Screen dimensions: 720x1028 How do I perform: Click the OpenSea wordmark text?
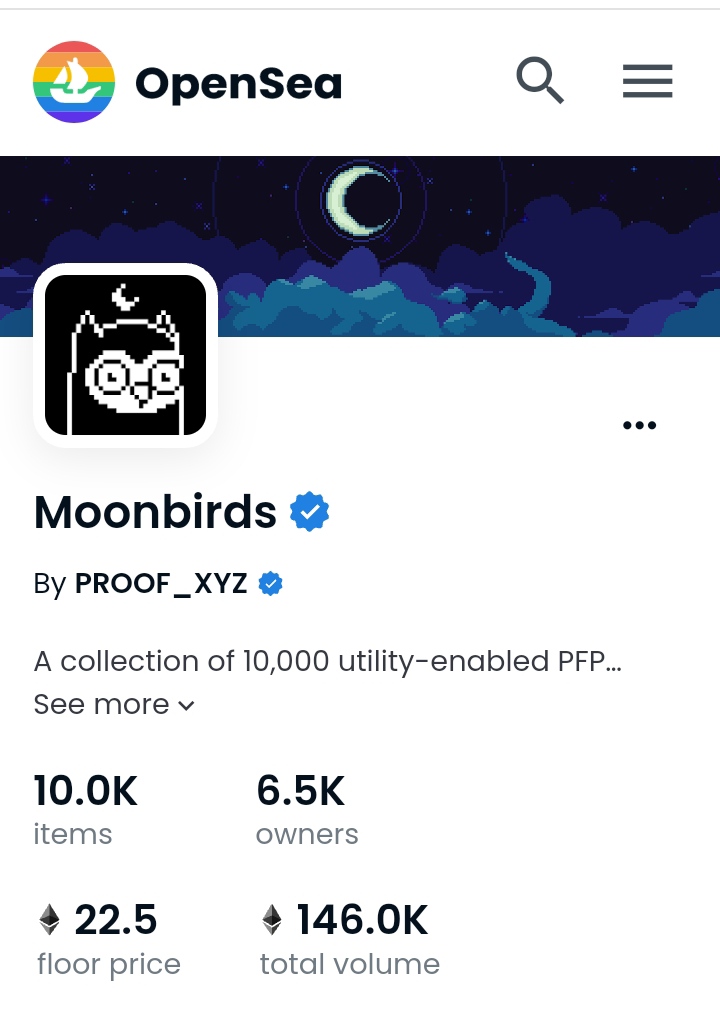point(239,83)
